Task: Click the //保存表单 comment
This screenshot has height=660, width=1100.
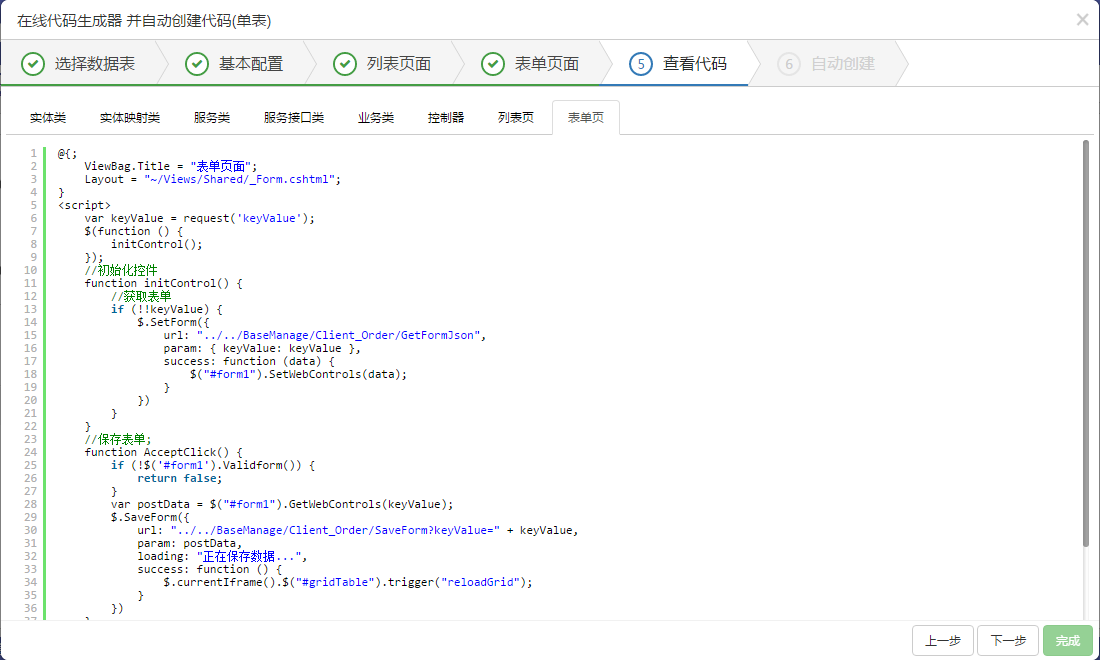Action: point(118,439)
